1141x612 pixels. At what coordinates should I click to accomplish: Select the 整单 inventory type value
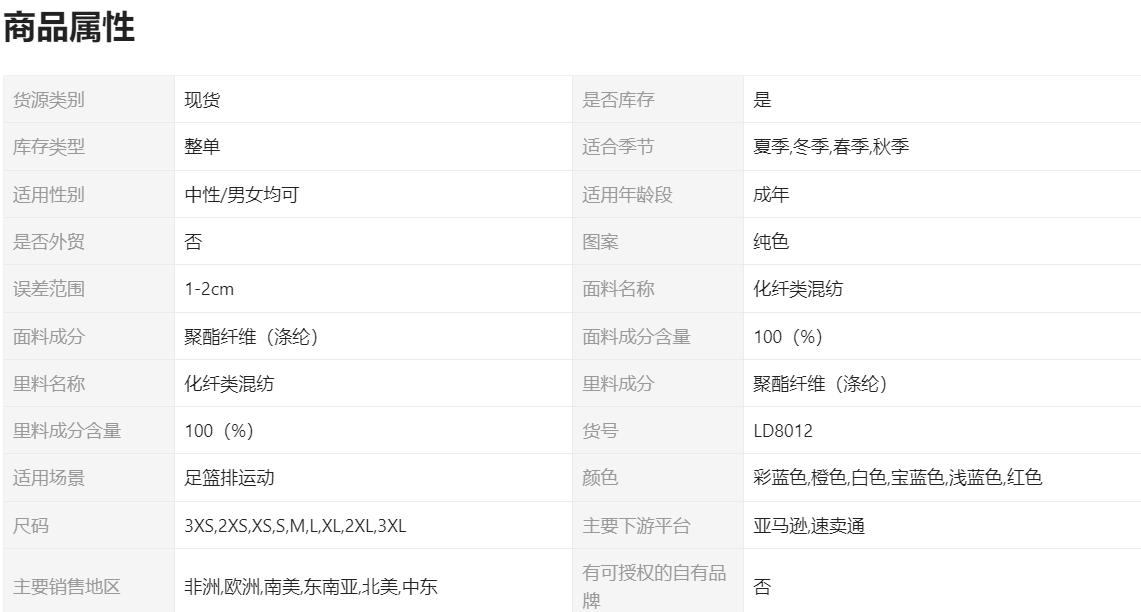(202, 147)
